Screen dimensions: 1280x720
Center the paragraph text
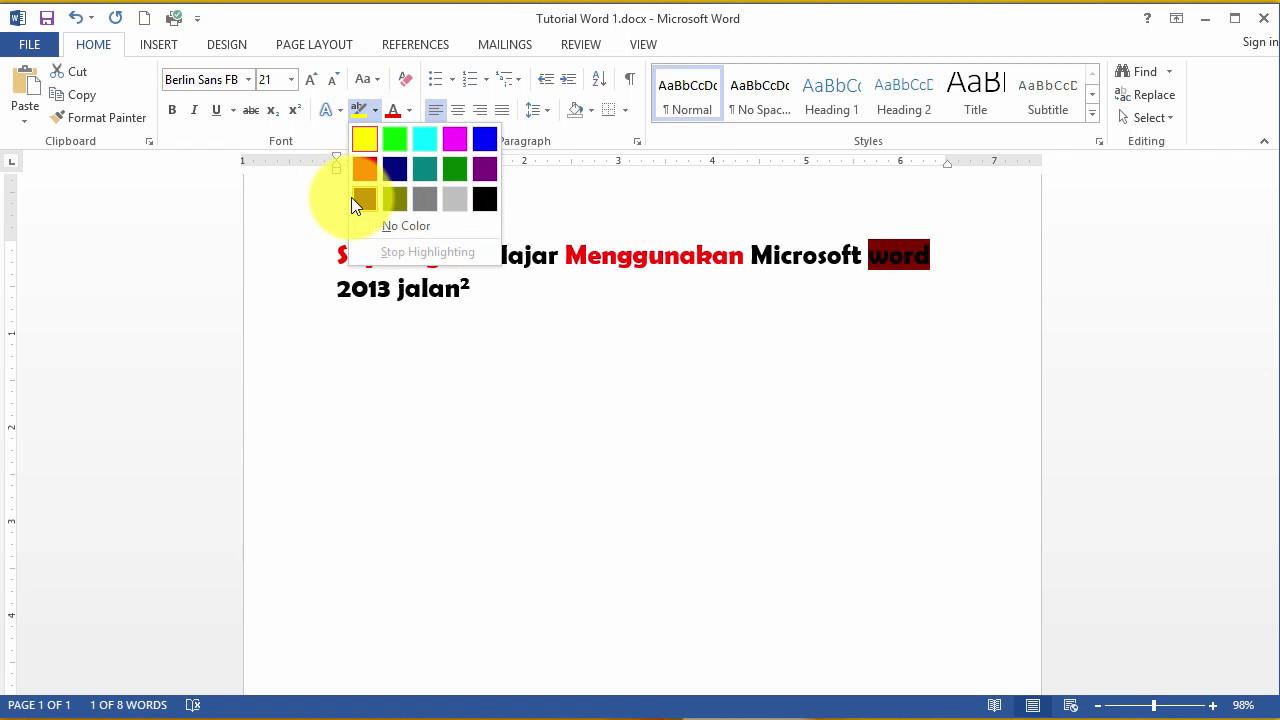point(457,110)
